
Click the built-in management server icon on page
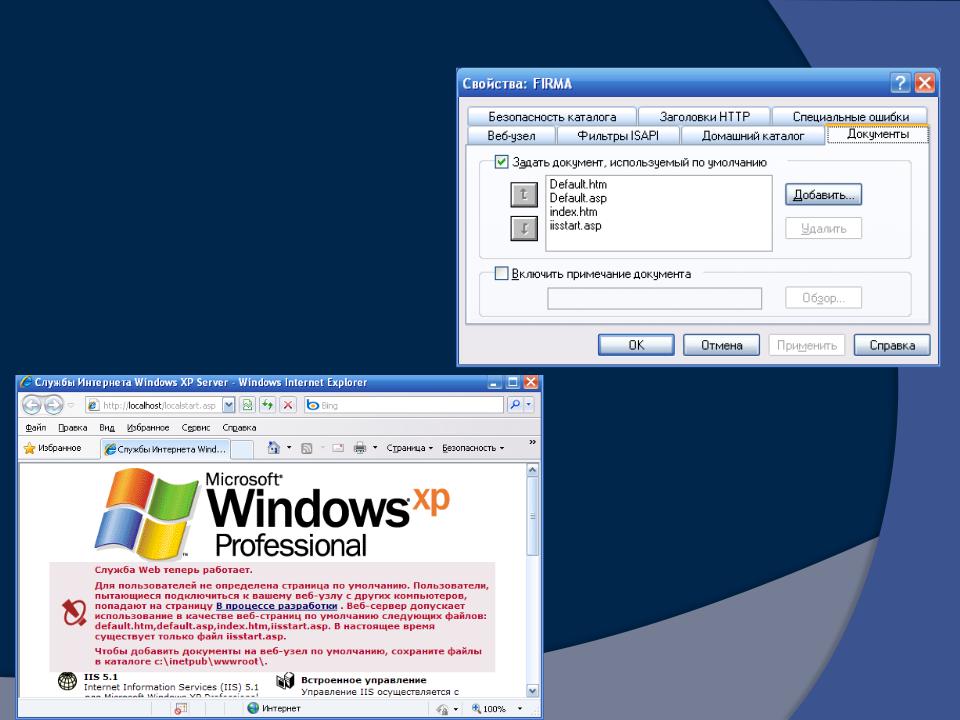(x=285, y=681)
